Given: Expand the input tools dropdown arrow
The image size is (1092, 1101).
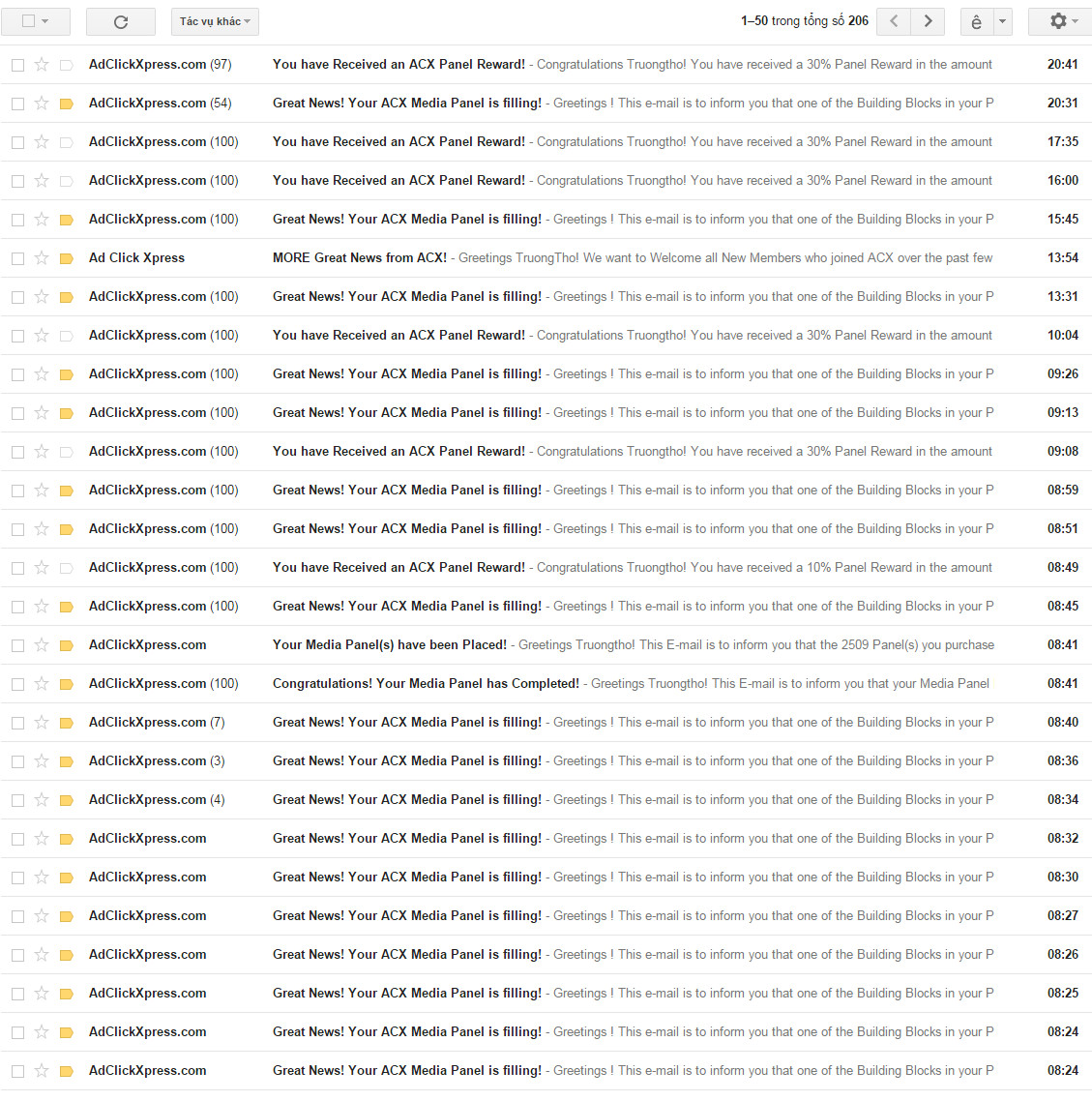Looking at the screenshot, I should (x=1003, y=21).
